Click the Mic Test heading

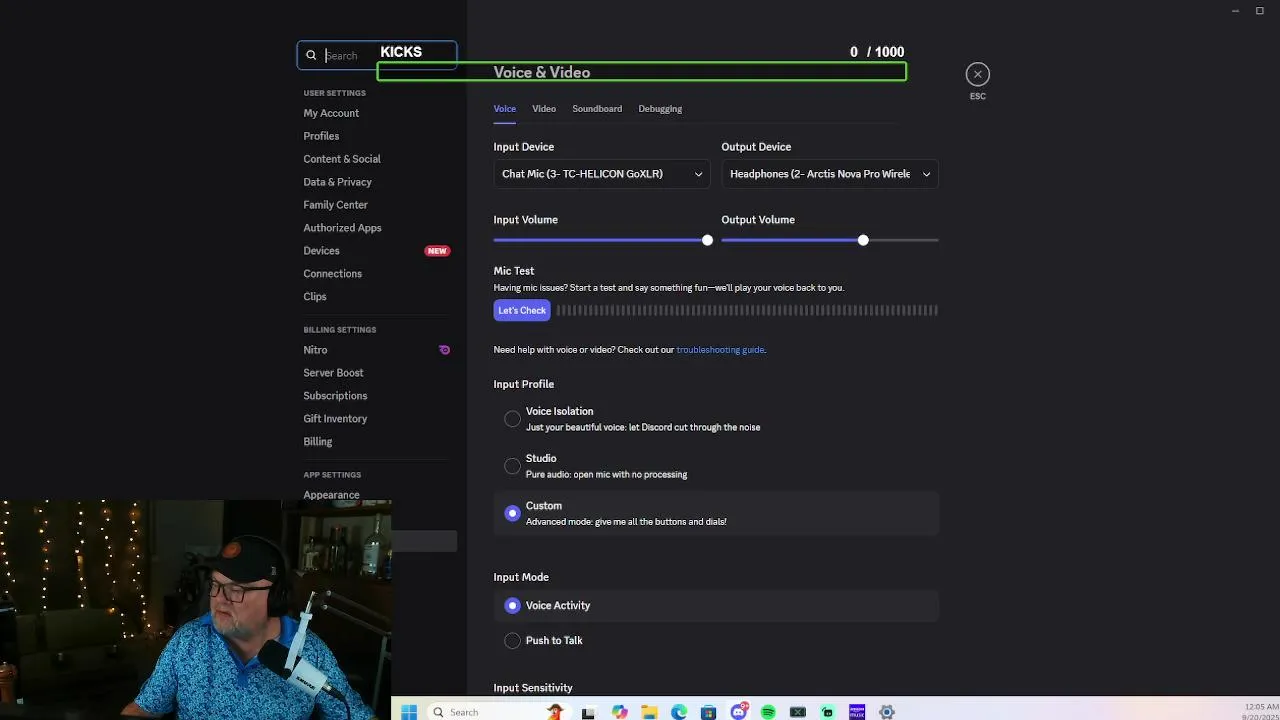click(514, 271)
